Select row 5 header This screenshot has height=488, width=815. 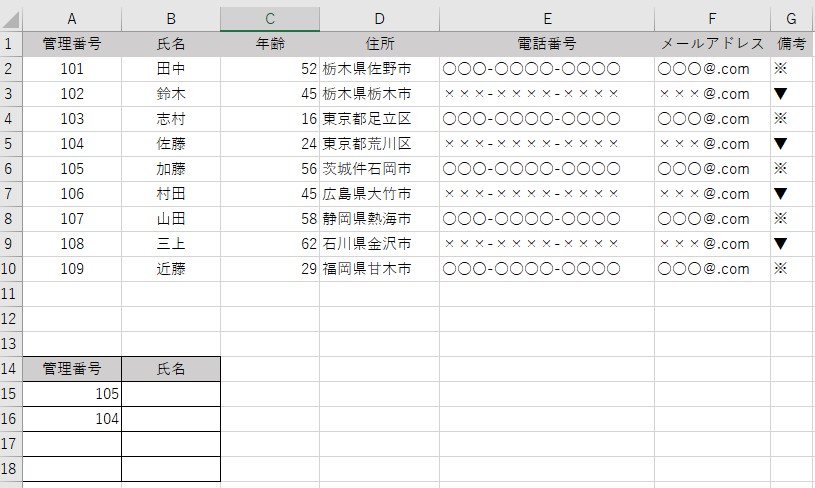11,144
